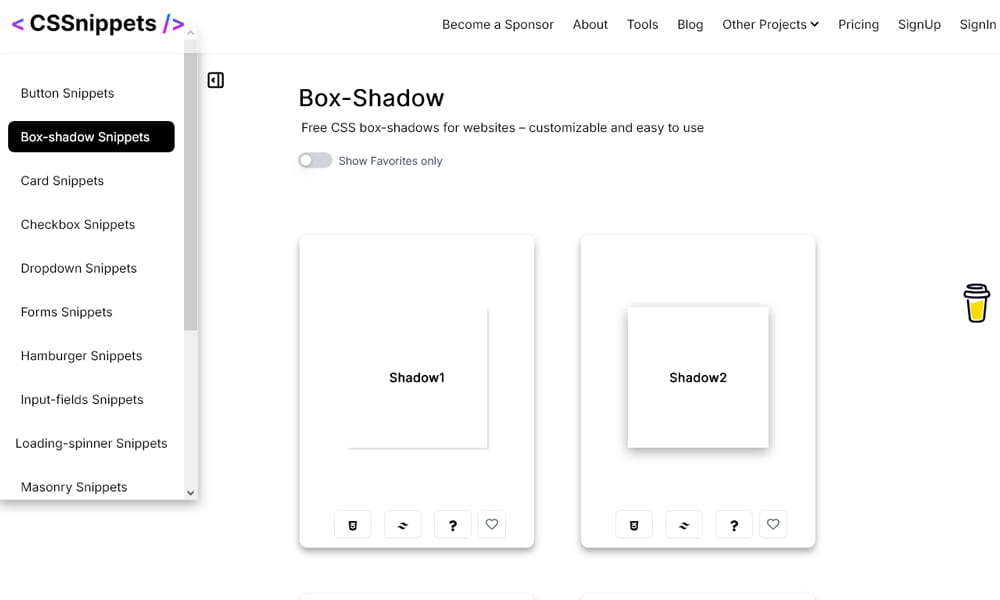Expand the Other Projects dropdown
The image size is (1000, 600).
770,24
